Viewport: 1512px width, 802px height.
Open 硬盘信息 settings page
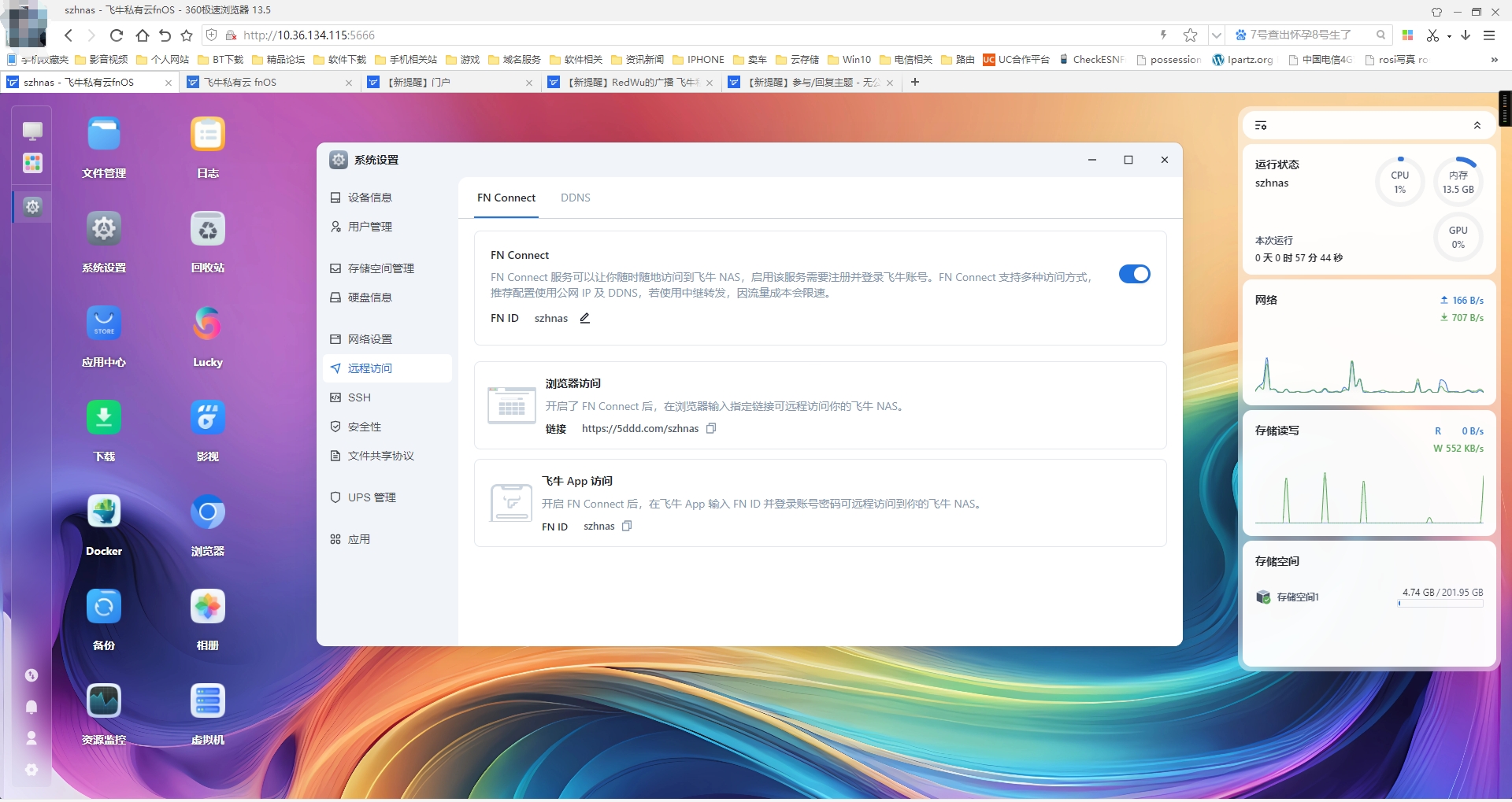point(387,298)
